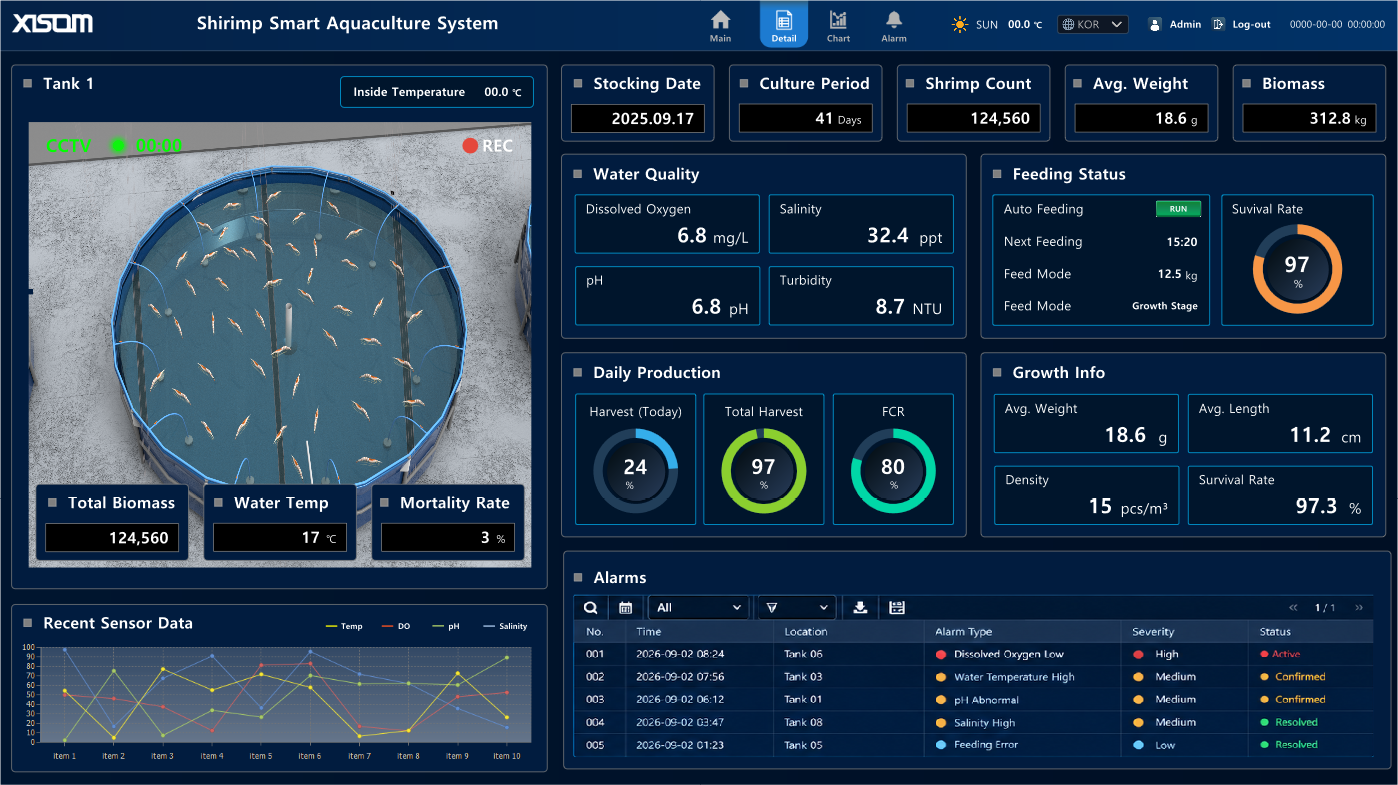Click the Stocking Date value 2025.09.17

(x=638, y=119)
